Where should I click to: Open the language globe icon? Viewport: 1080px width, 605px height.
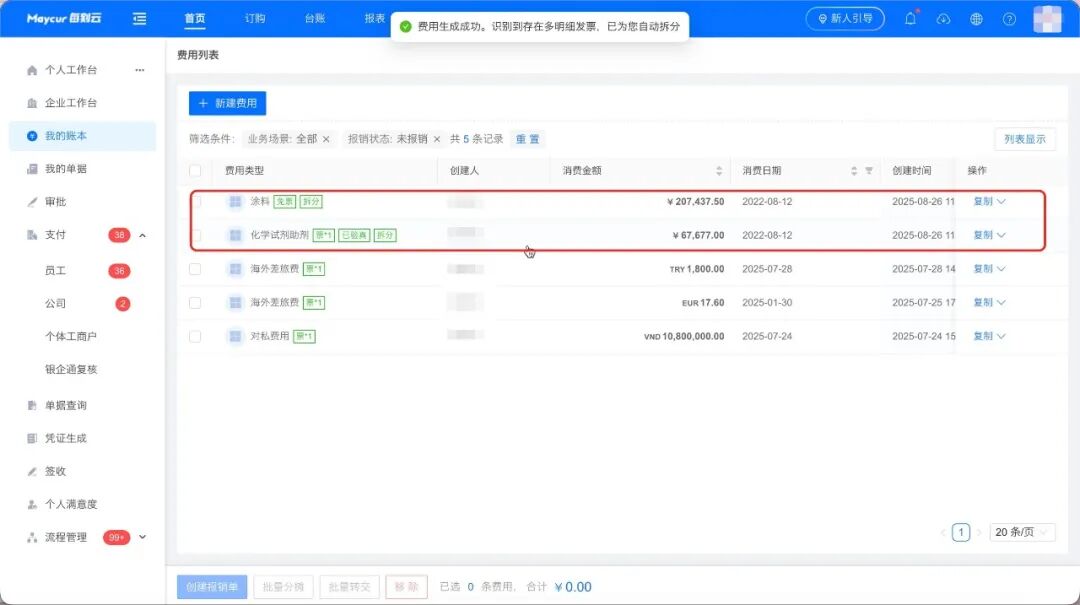click(x=977, y=19)
